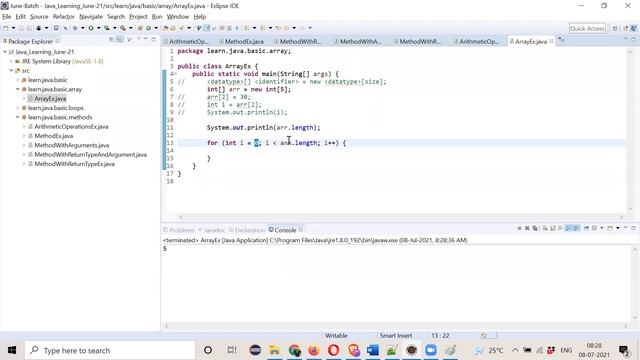The height and width of the screenshot is (360, 640).
Task: Expand the learn.java.basic.loops package
Action: tap(18, 108)
